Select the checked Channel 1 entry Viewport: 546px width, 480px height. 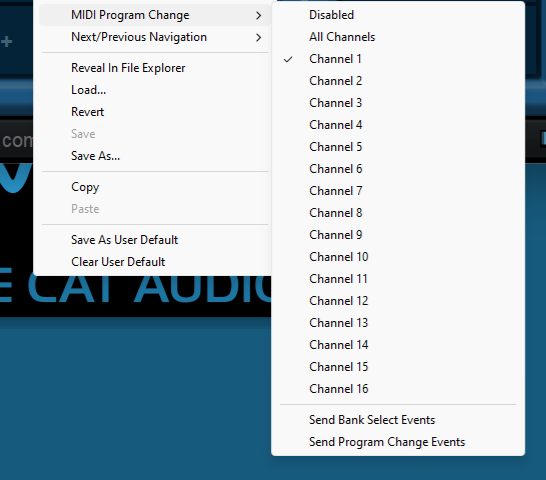click(x=398, y=59)
